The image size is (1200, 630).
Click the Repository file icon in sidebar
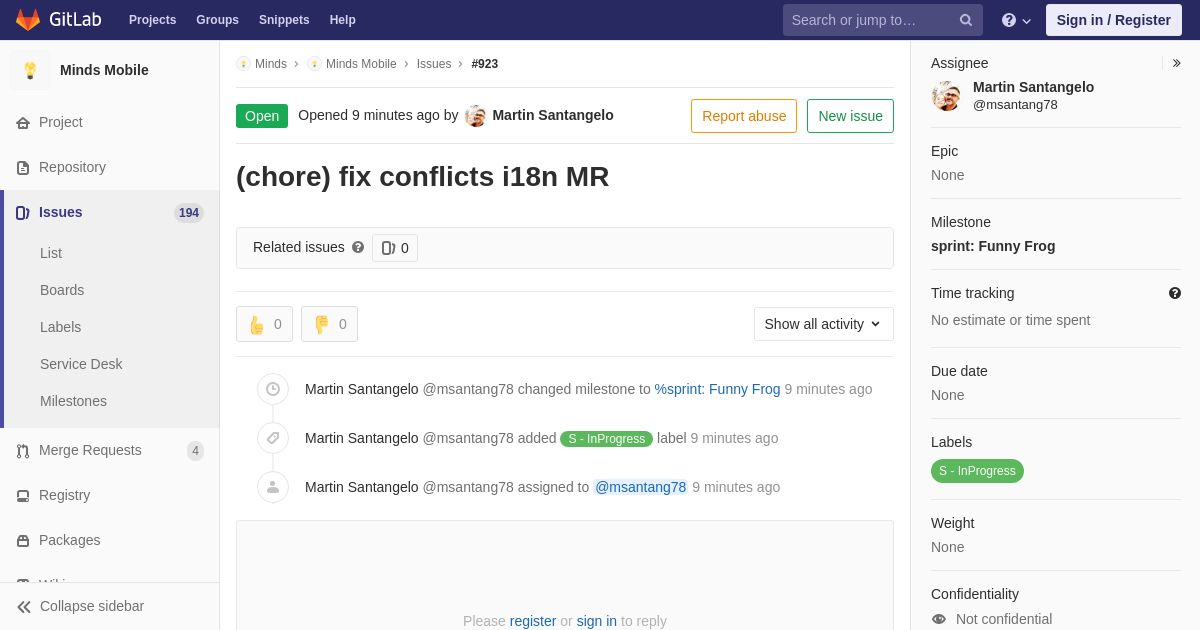click(x=23, y=168)
